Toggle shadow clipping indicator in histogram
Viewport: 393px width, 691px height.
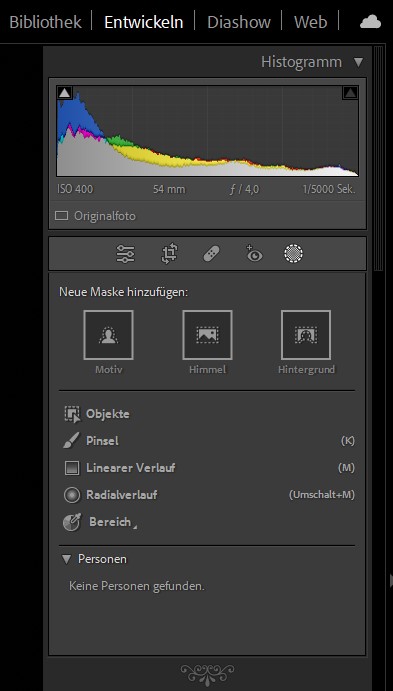tap(65, 93)
